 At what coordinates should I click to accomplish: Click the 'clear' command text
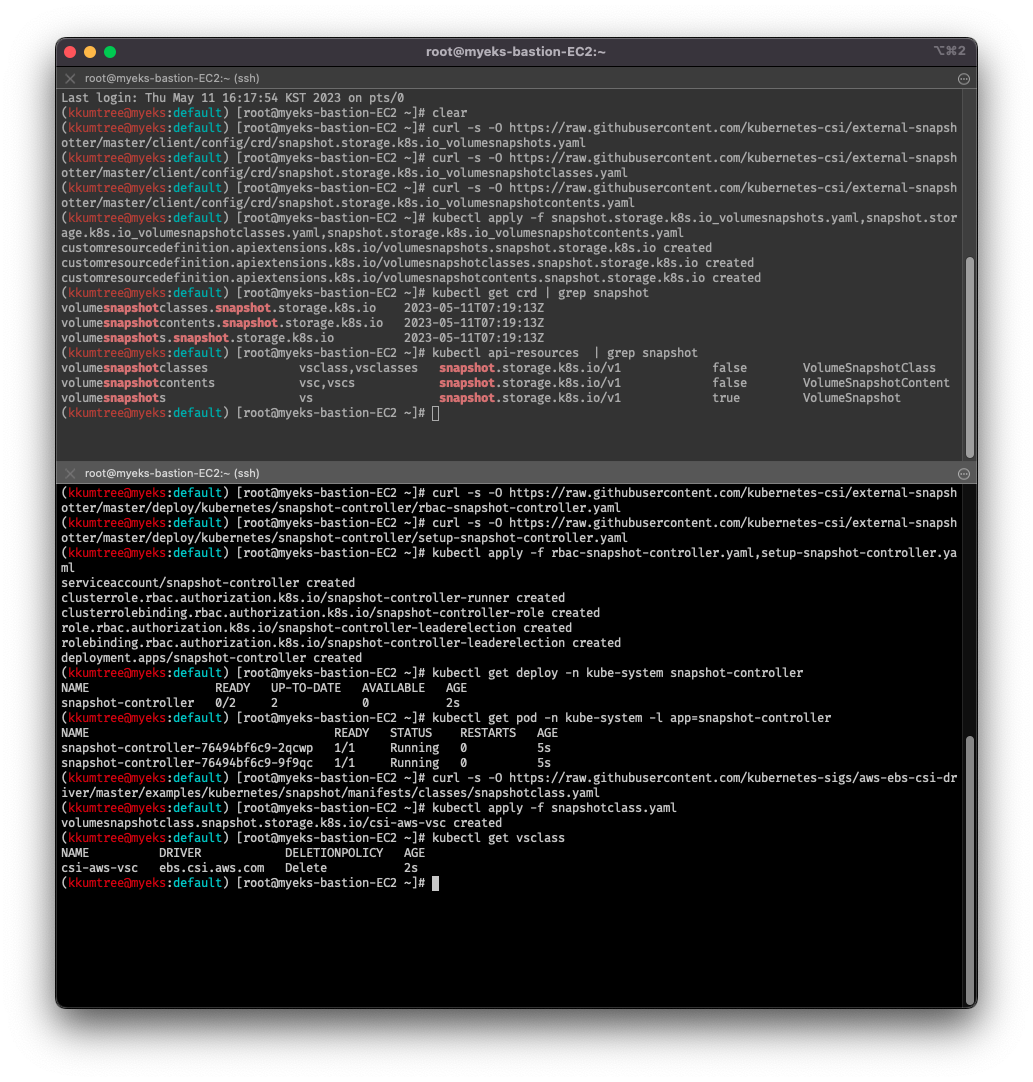tap(449, 112)
